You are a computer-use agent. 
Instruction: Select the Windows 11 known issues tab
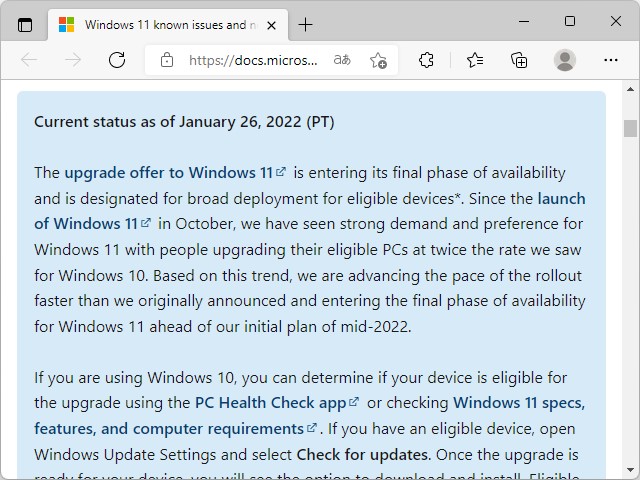pos(160,24)
